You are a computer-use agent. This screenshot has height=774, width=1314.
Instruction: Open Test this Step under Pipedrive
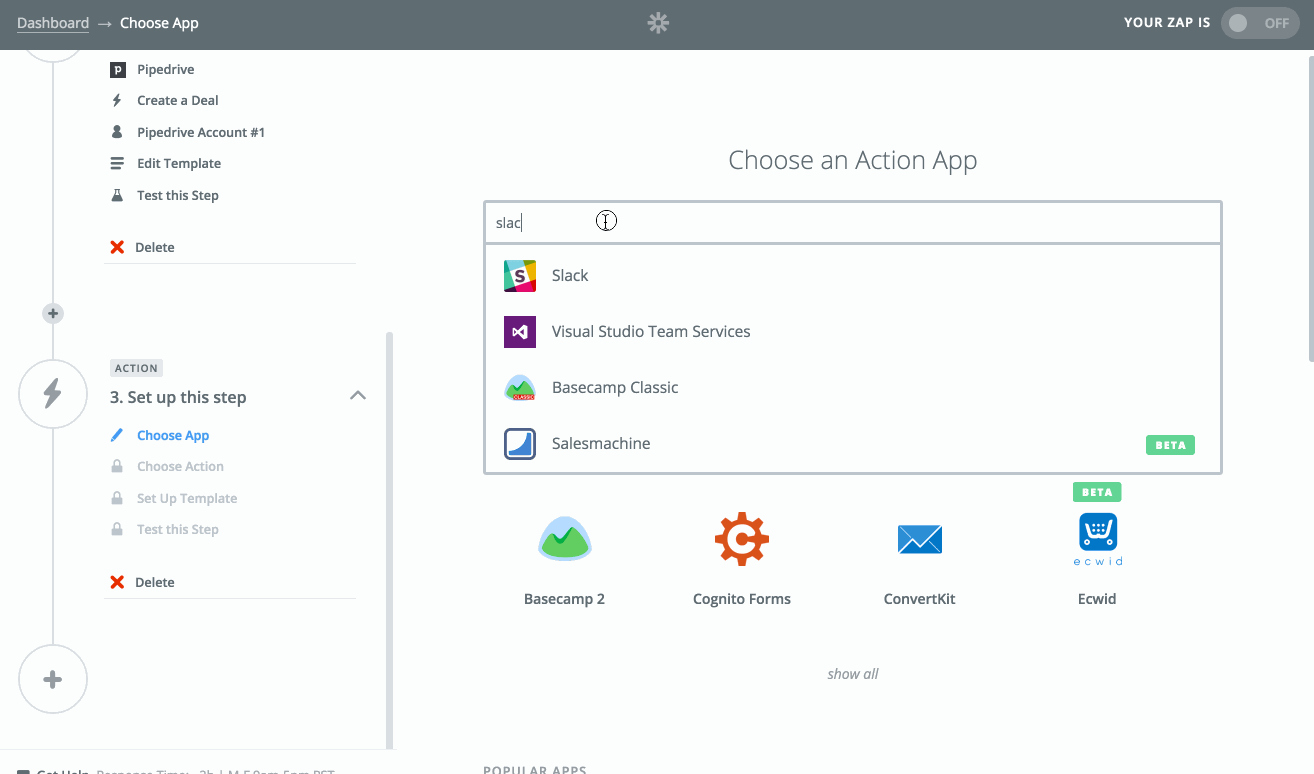178,195
